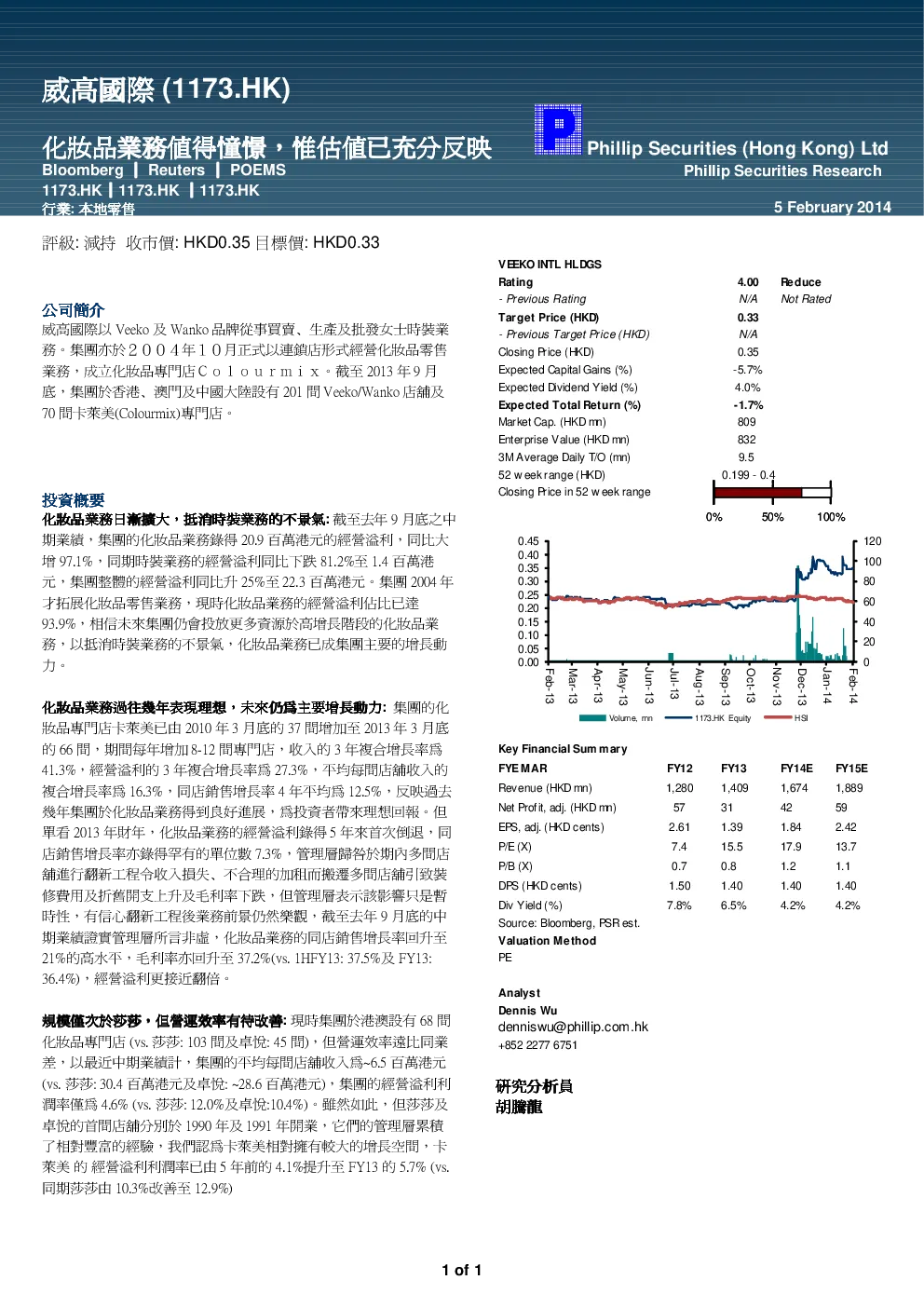
Task: Click the Reuters label in header
Action: pyautogui.click(x=176, y=170)
